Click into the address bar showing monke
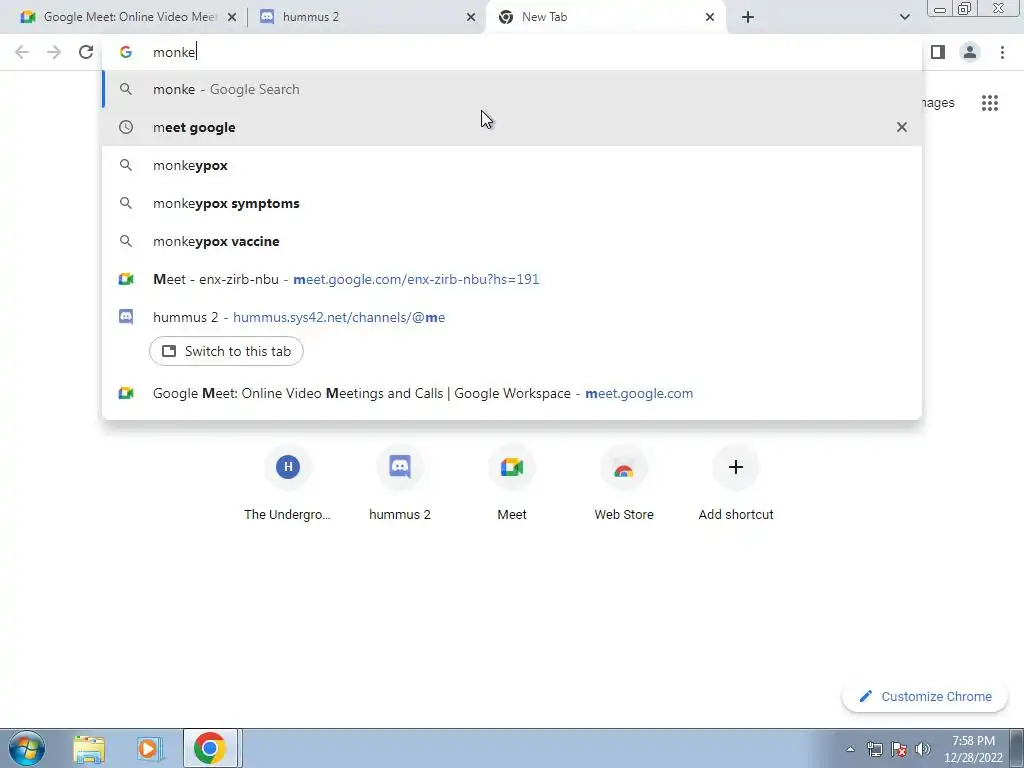This screenshot has width=1024, height=768. [512, 52]
